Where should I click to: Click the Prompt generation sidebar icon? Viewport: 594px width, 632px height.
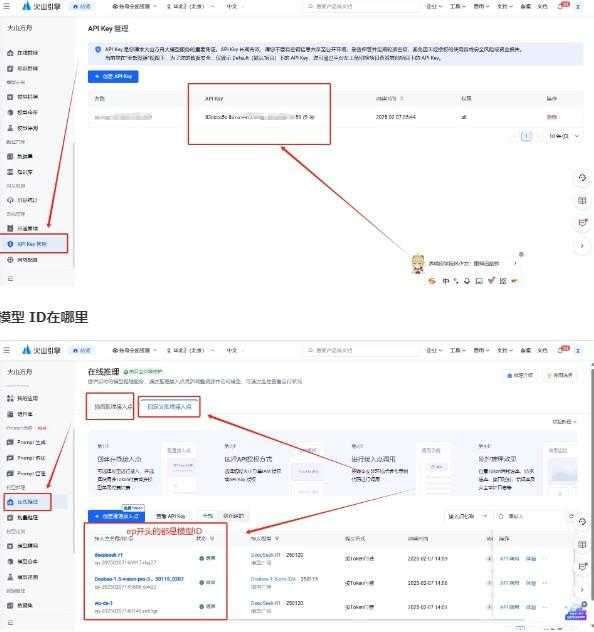tap(10, 443)
